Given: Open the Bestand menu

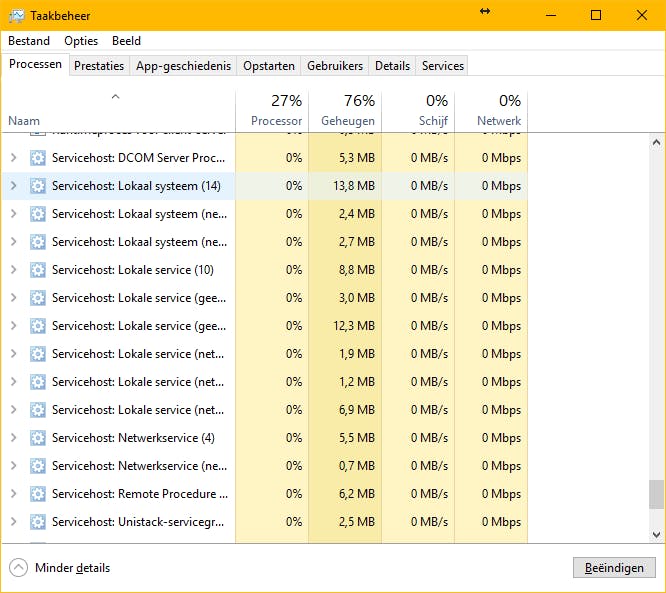Looking at the screenshot, I should (29, 41).
